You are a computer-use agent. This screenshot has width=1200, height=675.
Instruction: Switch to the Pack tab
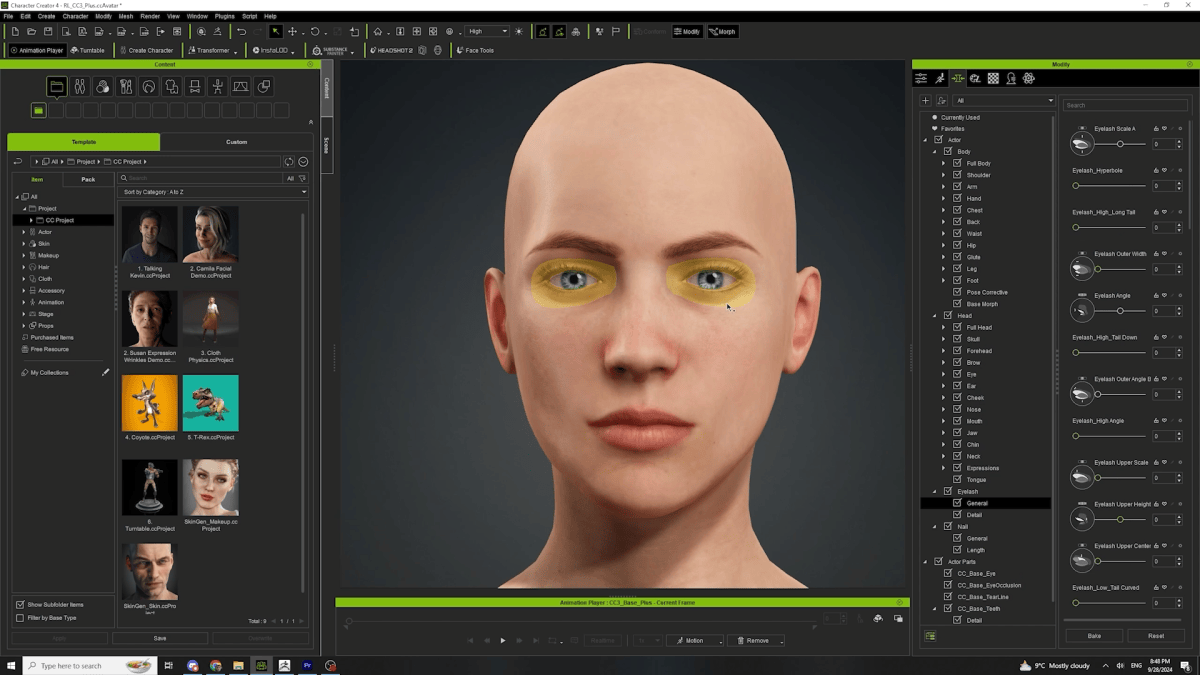[88, 179]
